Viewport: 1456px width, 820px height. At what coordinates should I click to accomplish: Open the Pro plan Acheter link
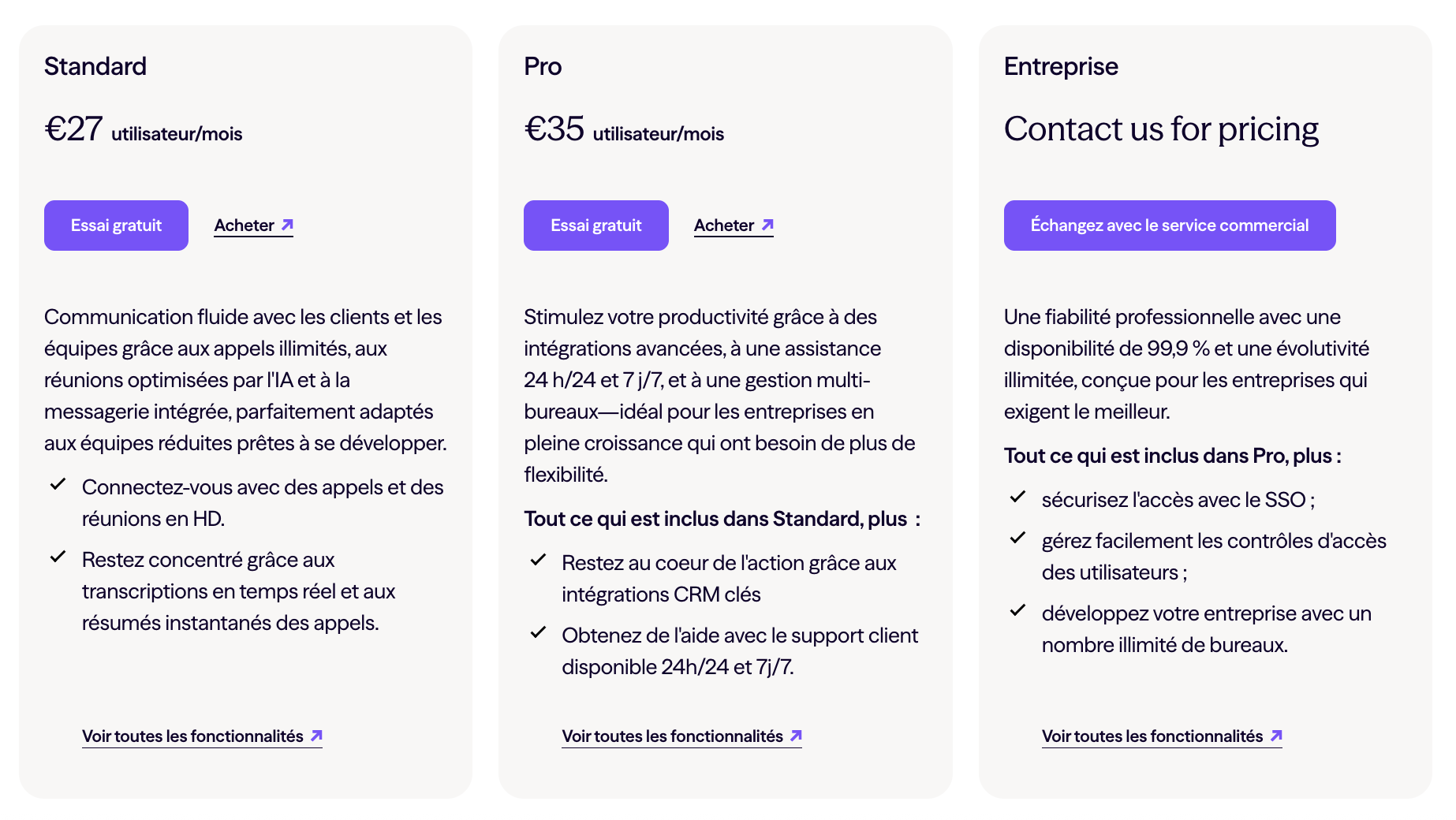[x=724, y=225]
